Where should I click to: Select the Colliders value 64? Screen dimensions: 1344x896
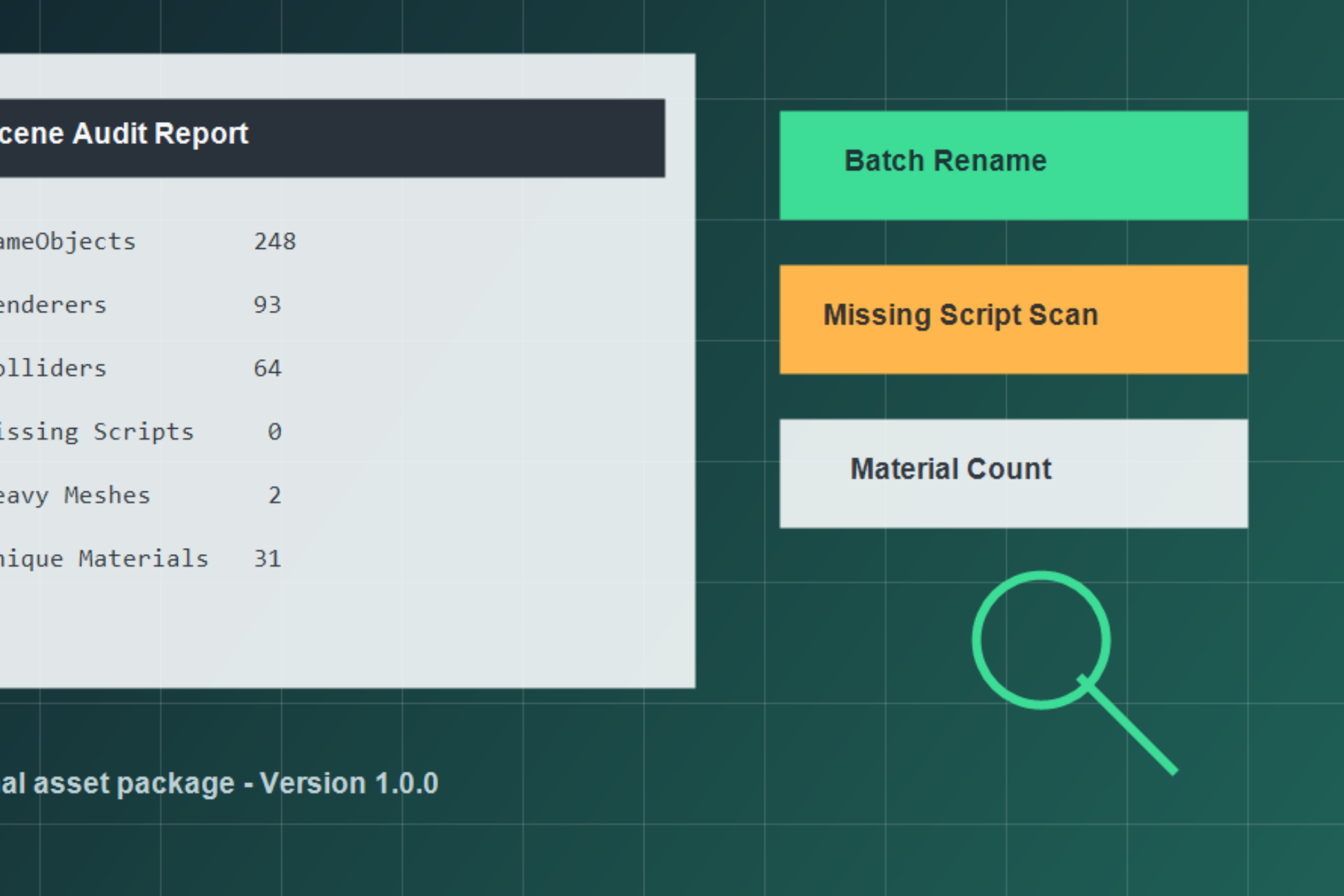tap(267, 368)
